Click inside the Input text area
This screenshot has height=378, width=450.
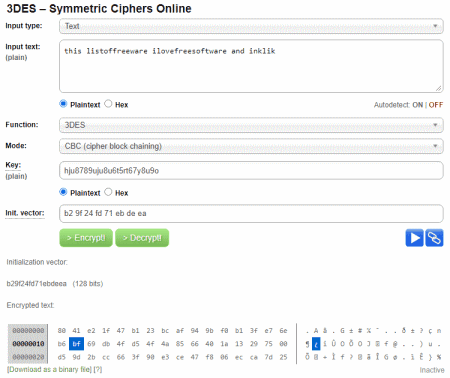click(x=251, y=66)
